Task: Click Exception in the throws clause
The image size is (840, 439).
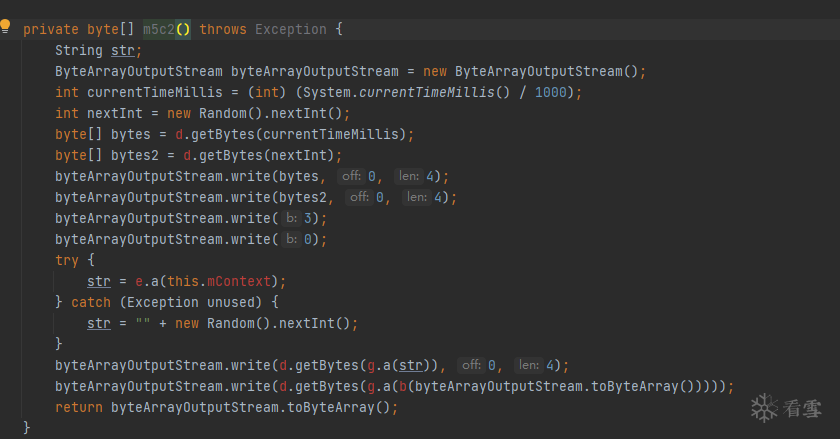Action: point(291,29)
